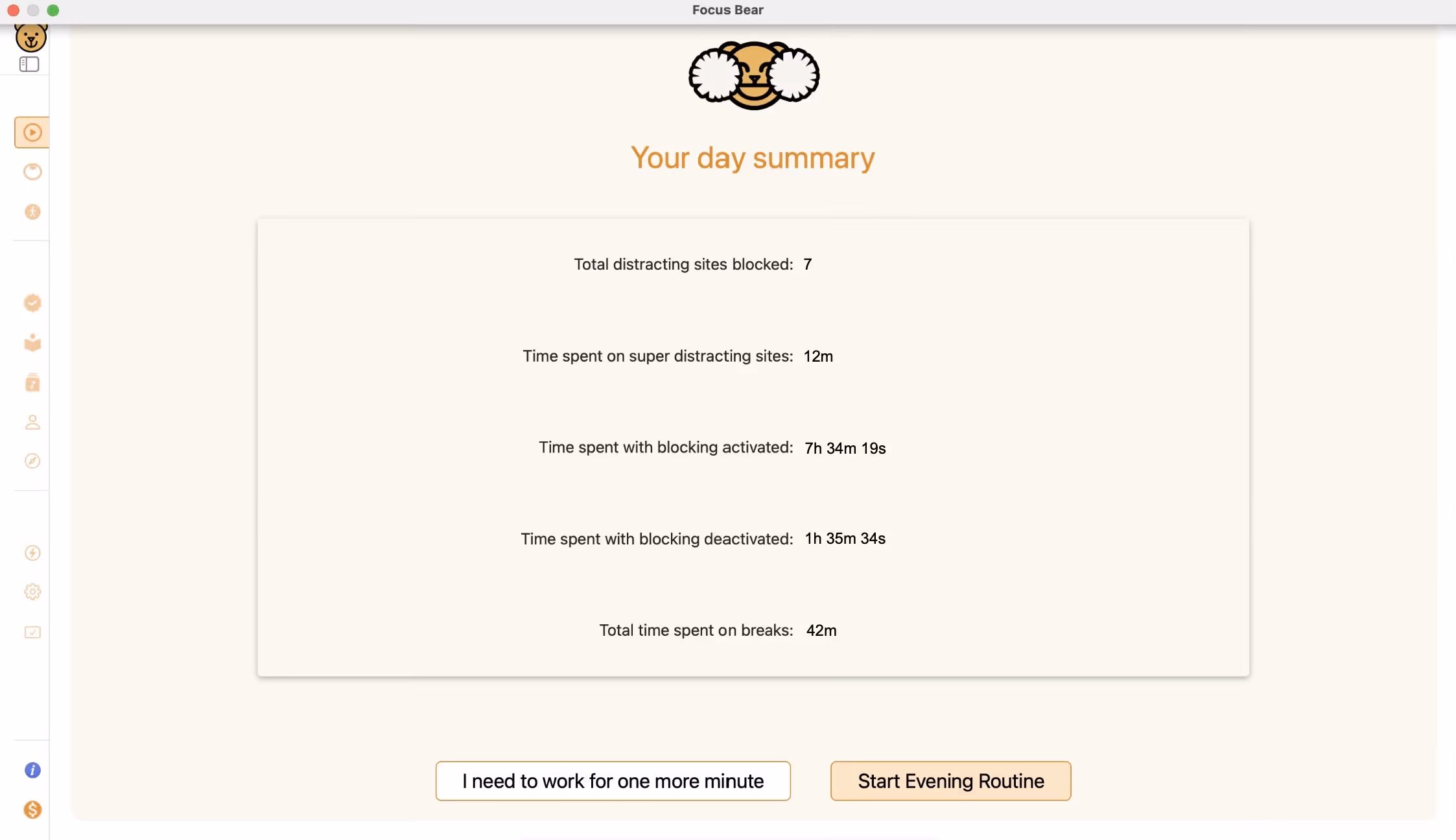Viewport: 1456px width, 840px height.
Task: Open the habits badge icon
Action: click(32, 302)
